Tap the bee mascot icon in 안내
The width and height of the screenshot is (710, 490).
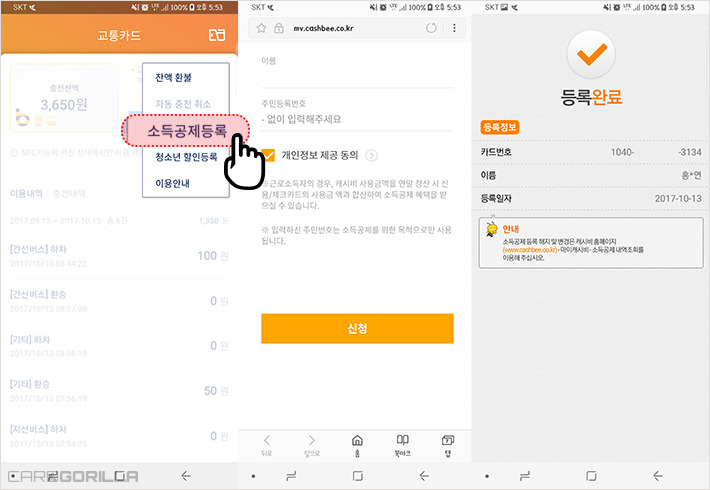pyautogui.click(x=491, y=229)
